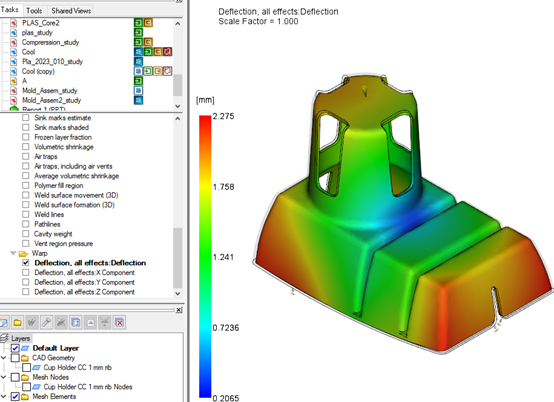This screenshot has height=402, width=554.
Task: Click the PLAS_Core2 study file icon
Action: click(x=13, y=23)
